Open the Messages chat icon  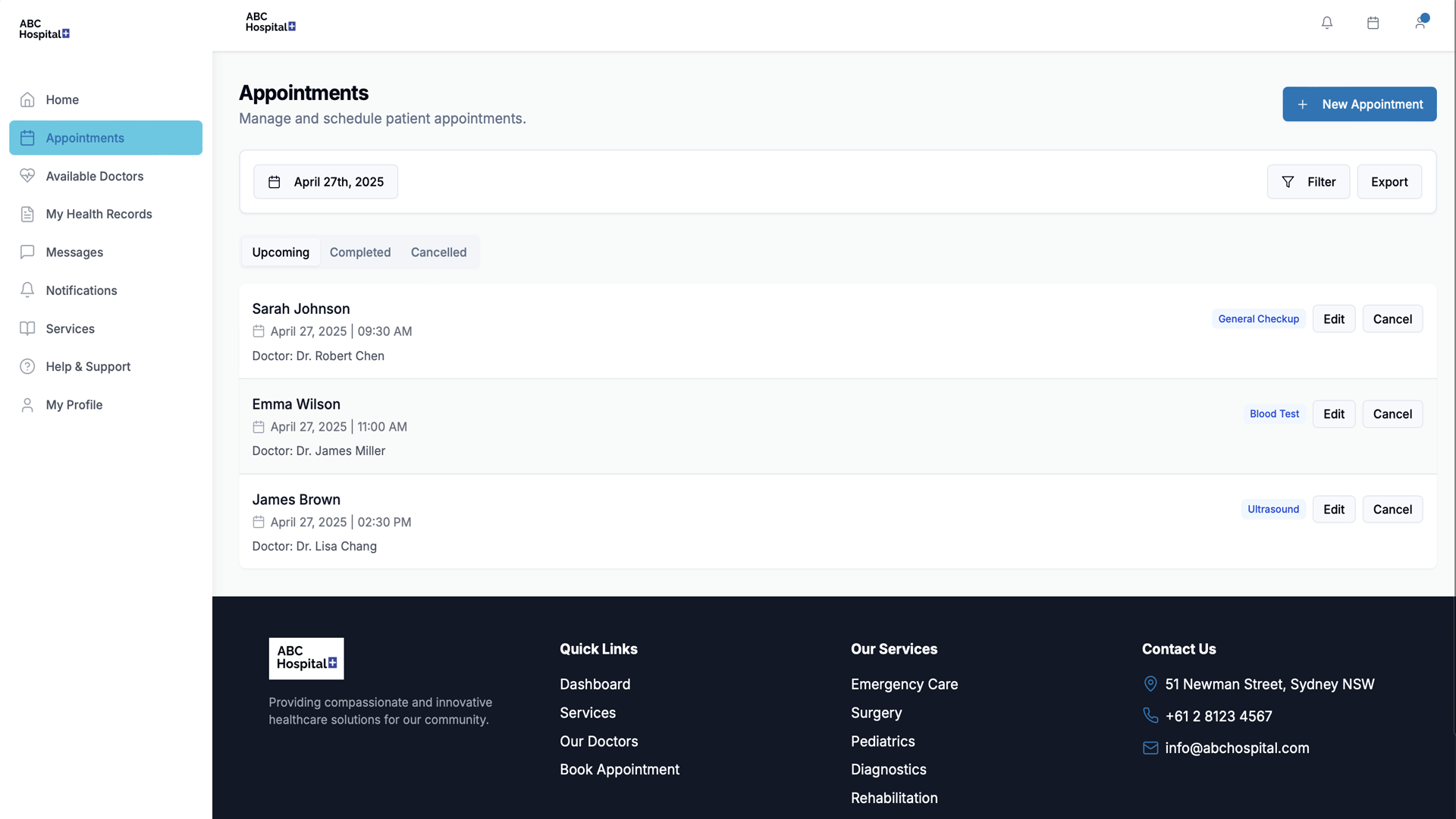[x=27, y=252]
